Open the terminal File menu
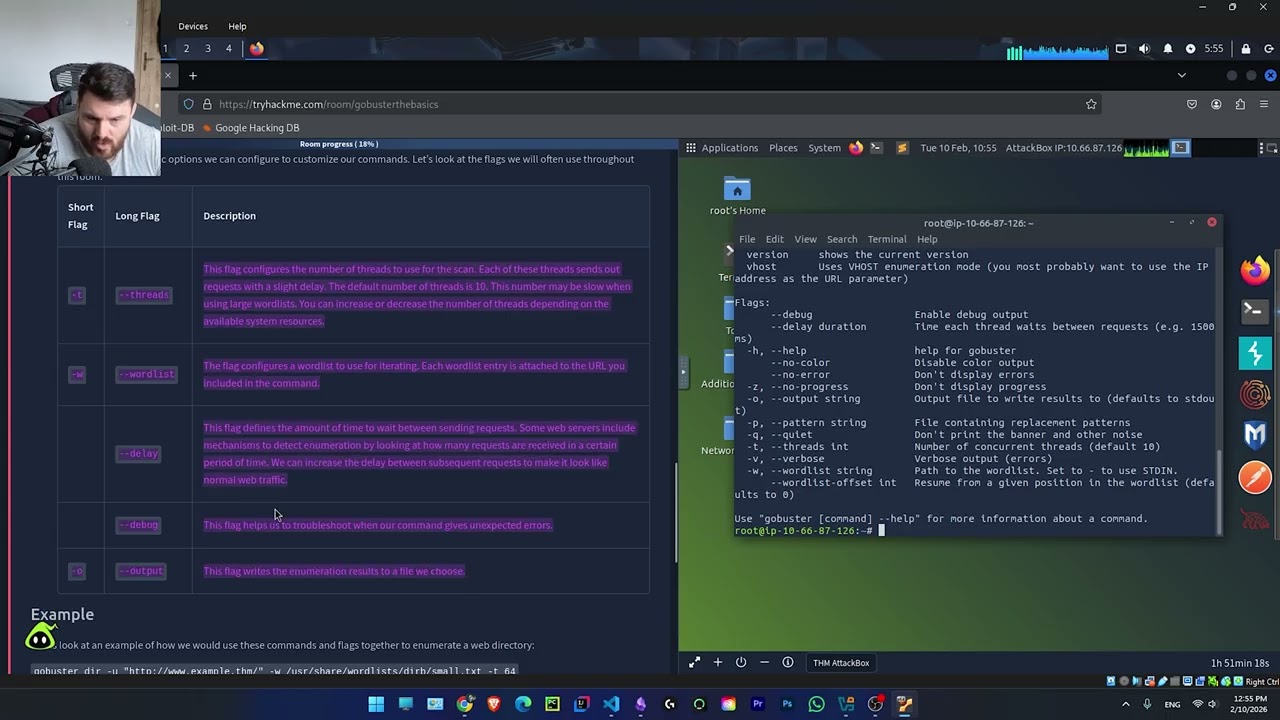The image size is (1280, 720). tap(747, 239)
